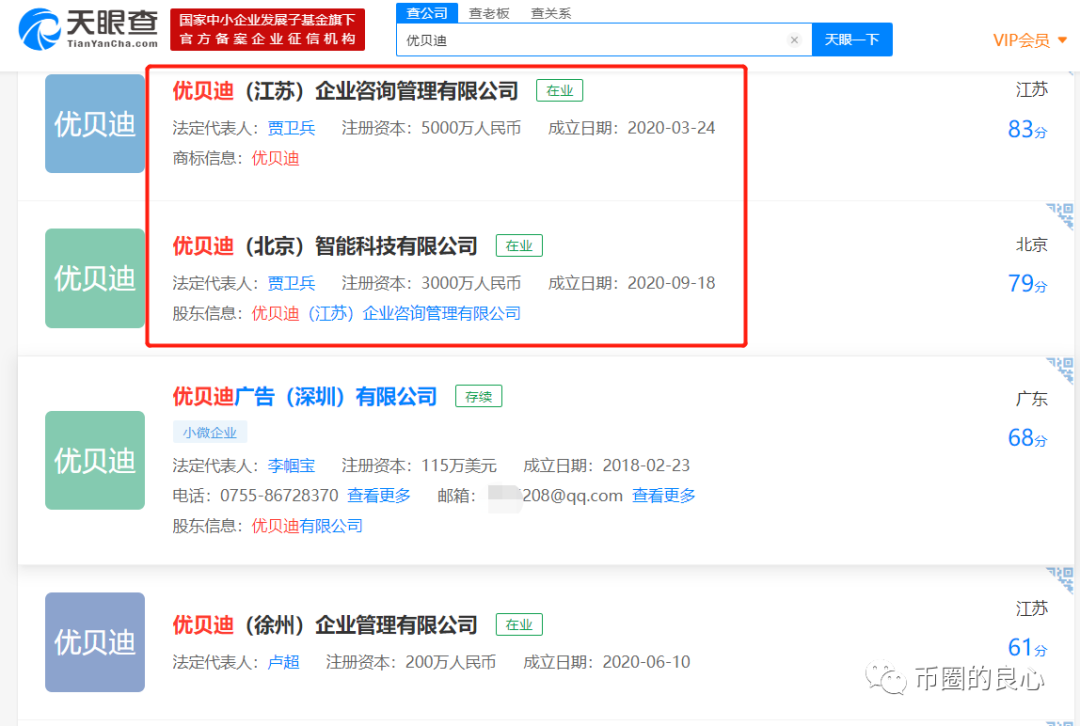This screenshot has height=726, width=1080.
Task: Open legal representative 贾卫兵 in the 北京 company row
Action: 291,283
